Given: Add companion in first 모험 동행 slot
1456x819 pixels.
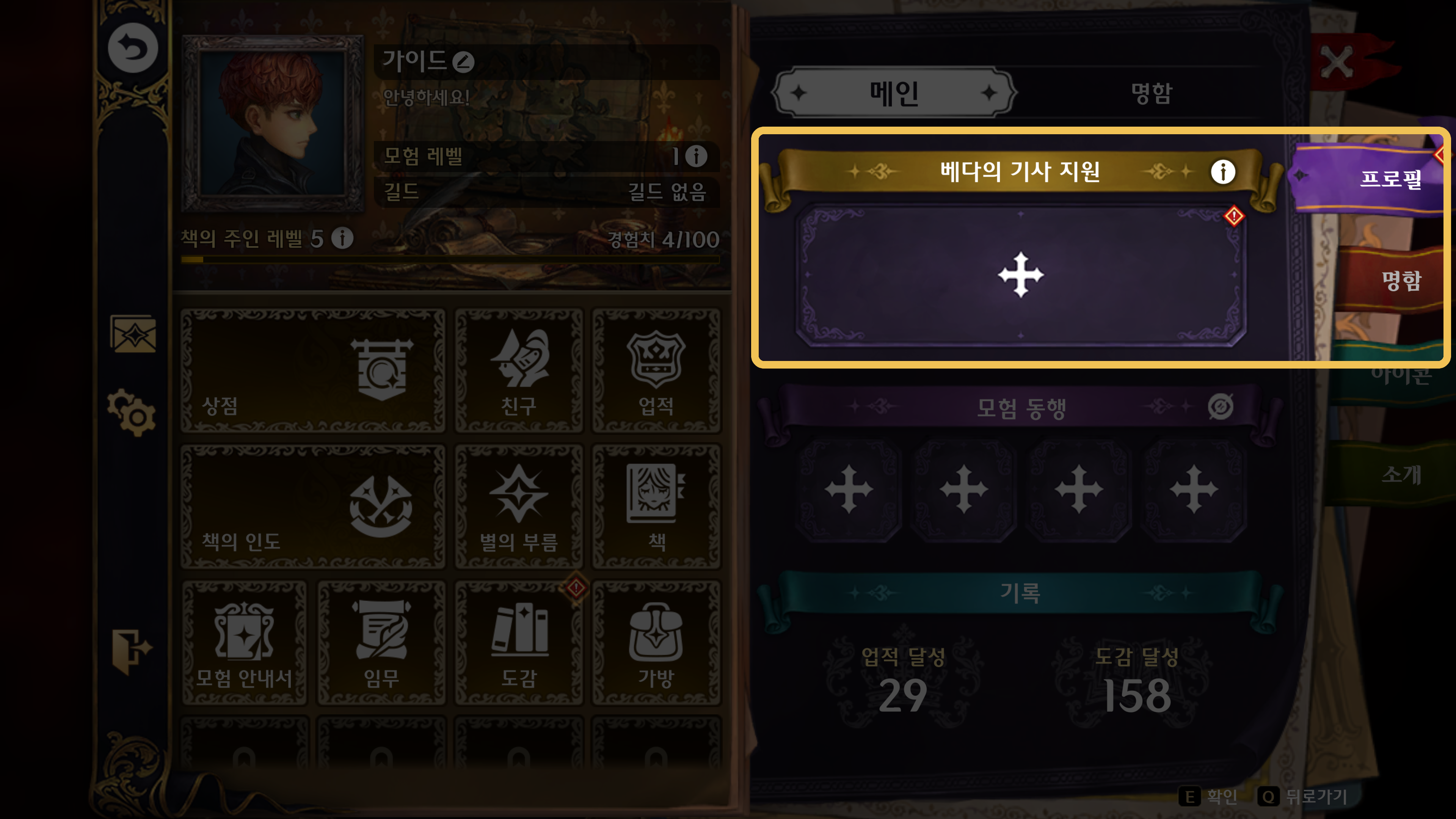Looking at the screenshot, I should pos(849,490).
